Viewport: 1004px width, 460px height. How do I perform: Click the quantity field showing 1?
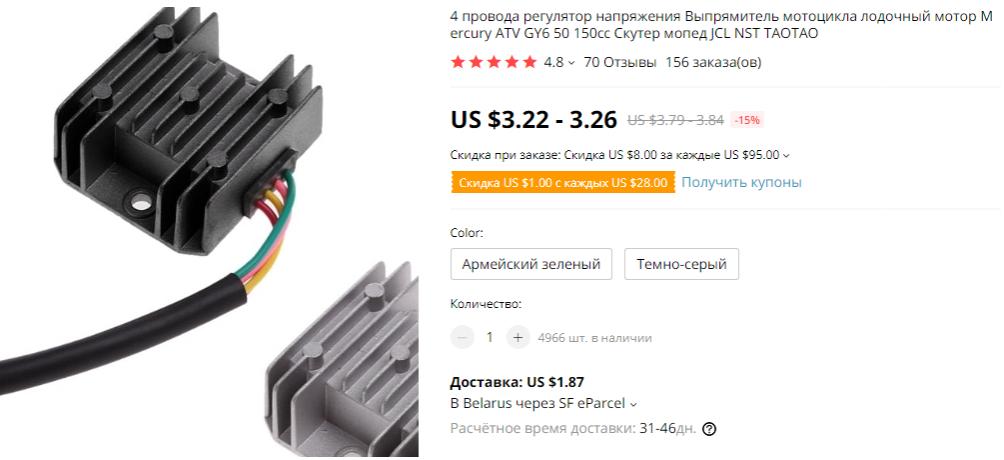click(490, 337)
